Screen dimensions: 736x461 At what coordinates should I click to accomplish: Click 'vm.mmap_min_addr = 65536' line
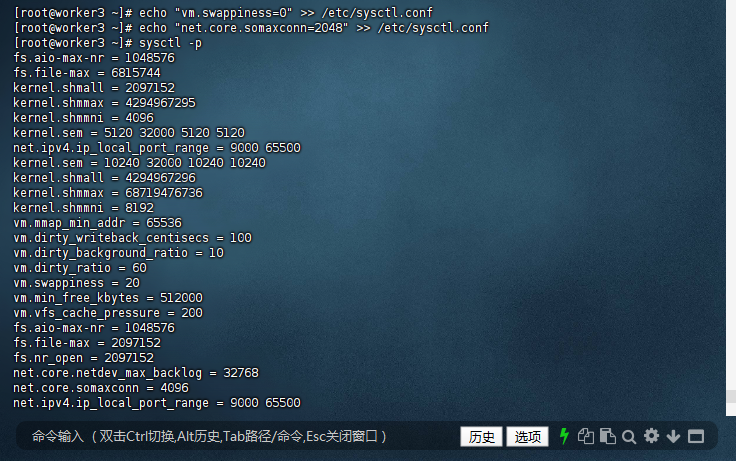(x=98, y=223)
